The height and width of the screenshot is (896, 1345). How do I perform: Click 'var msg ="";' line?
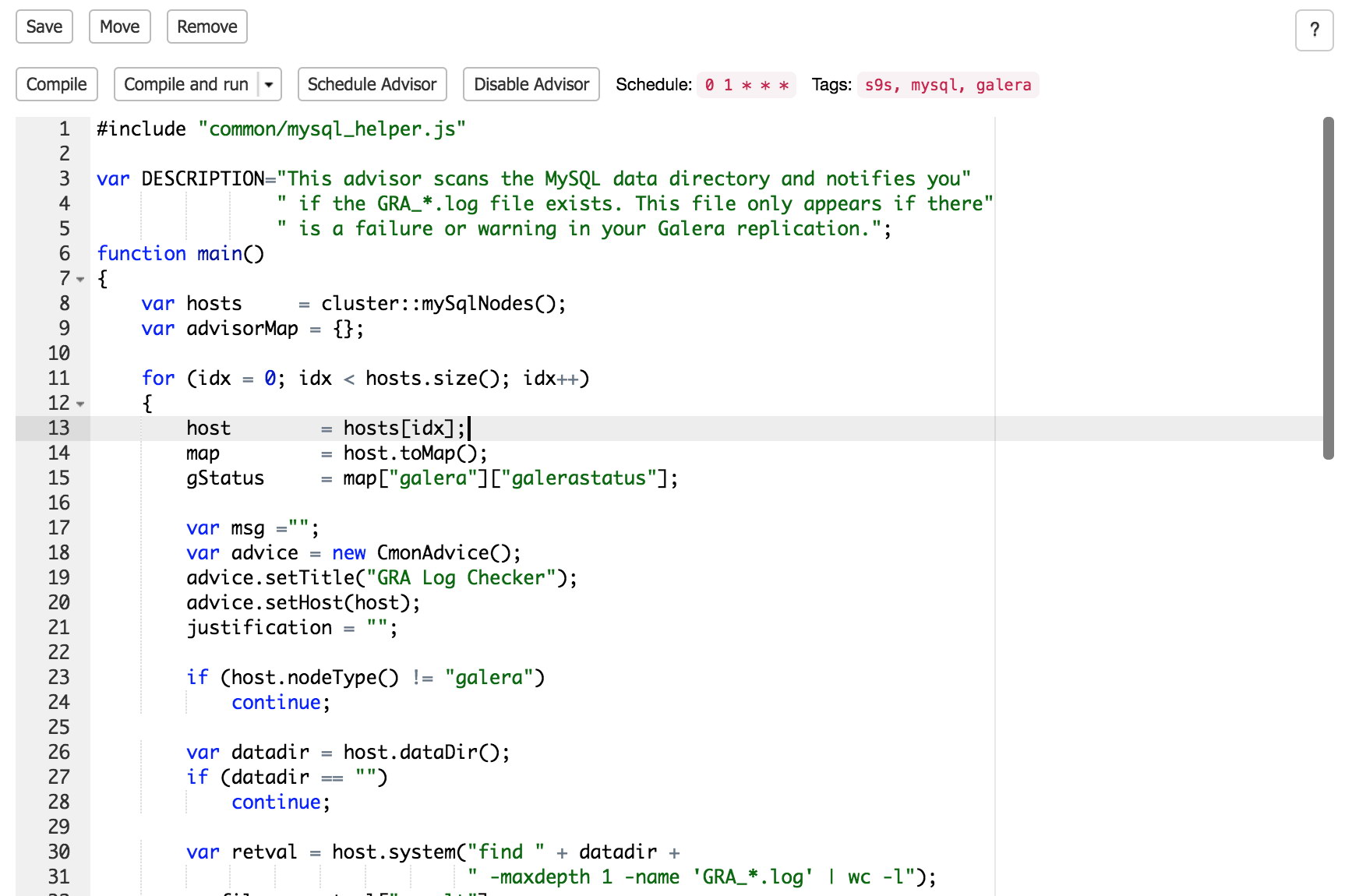click(x=252, y=527)
